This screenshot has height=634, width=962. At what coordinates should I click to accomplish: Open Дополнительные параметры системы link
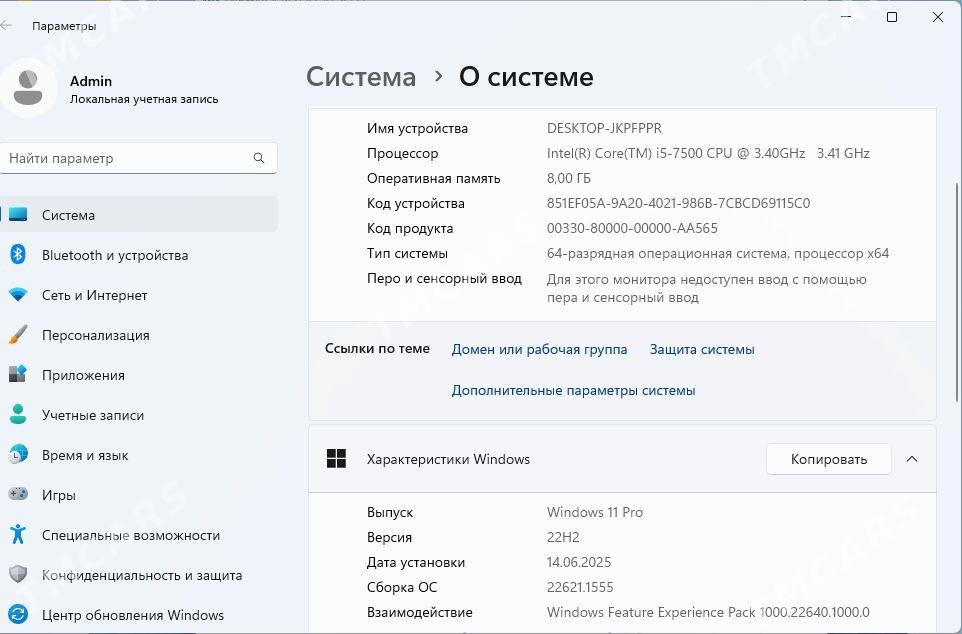(x=573, y=390)
